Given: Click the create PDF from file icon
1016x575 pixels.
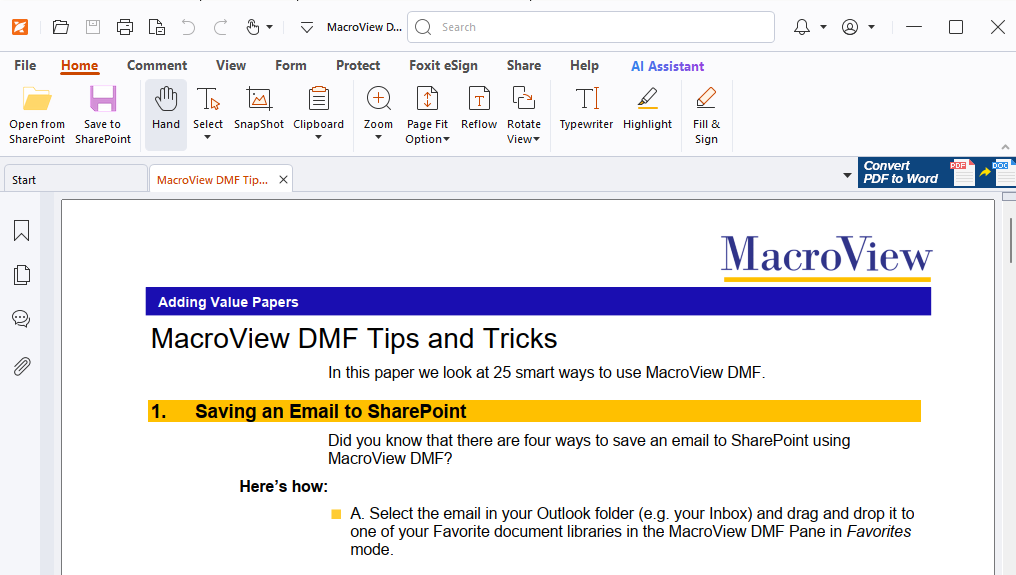Looking at the screenshot, I should (x=157, y=27).
